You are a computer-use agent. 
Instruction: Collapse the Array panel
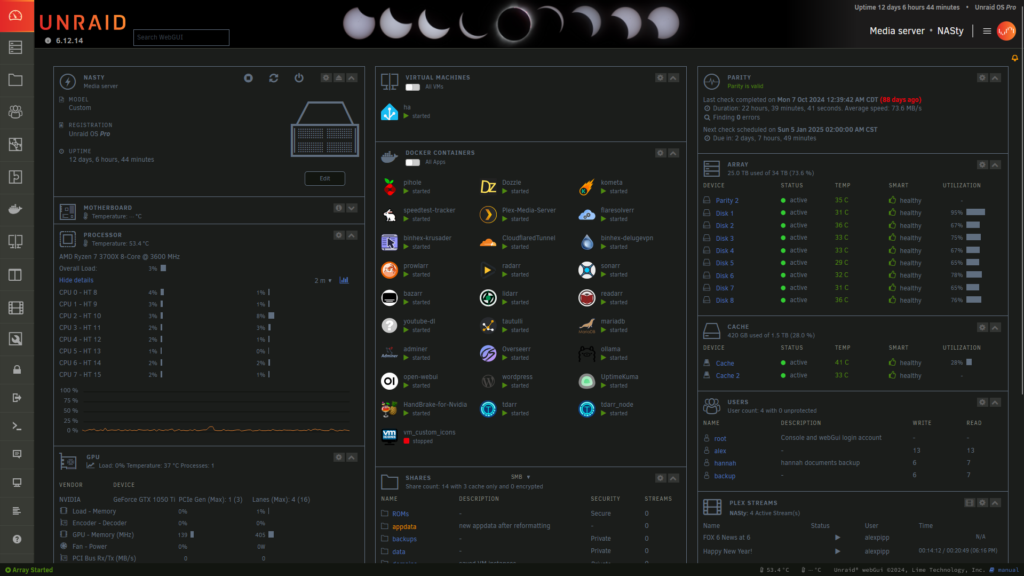coord(995,165)
